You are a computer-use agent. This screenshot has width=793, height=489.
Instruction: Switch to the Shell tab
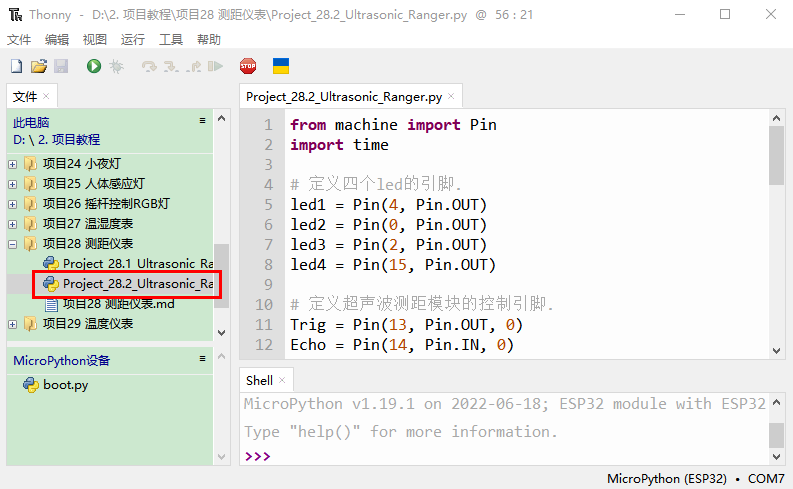259,380
